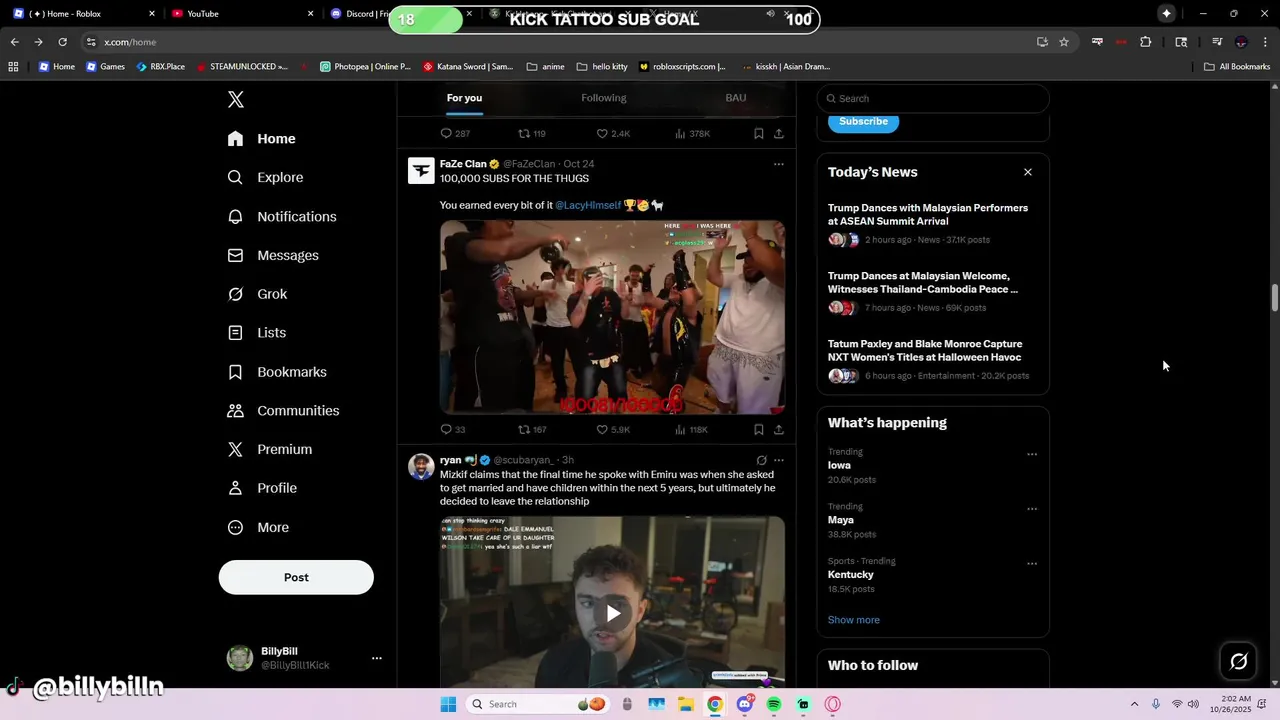The height and width of the screenshot is (720, 1280).
Task: Play the Mizkif video
Action: coord(613,613)
